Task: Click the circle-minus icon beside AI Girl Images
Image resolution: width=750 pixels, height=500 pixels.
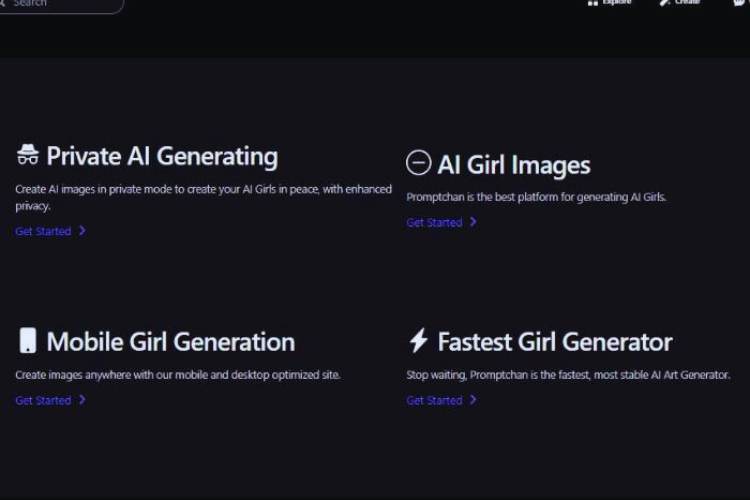Action: click(419, 163)
